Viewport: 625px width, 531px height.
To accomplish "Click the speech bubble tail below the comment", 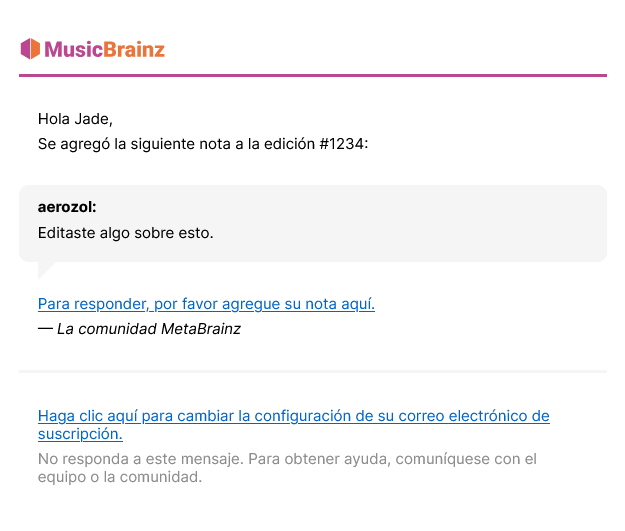I will [46, 270].
